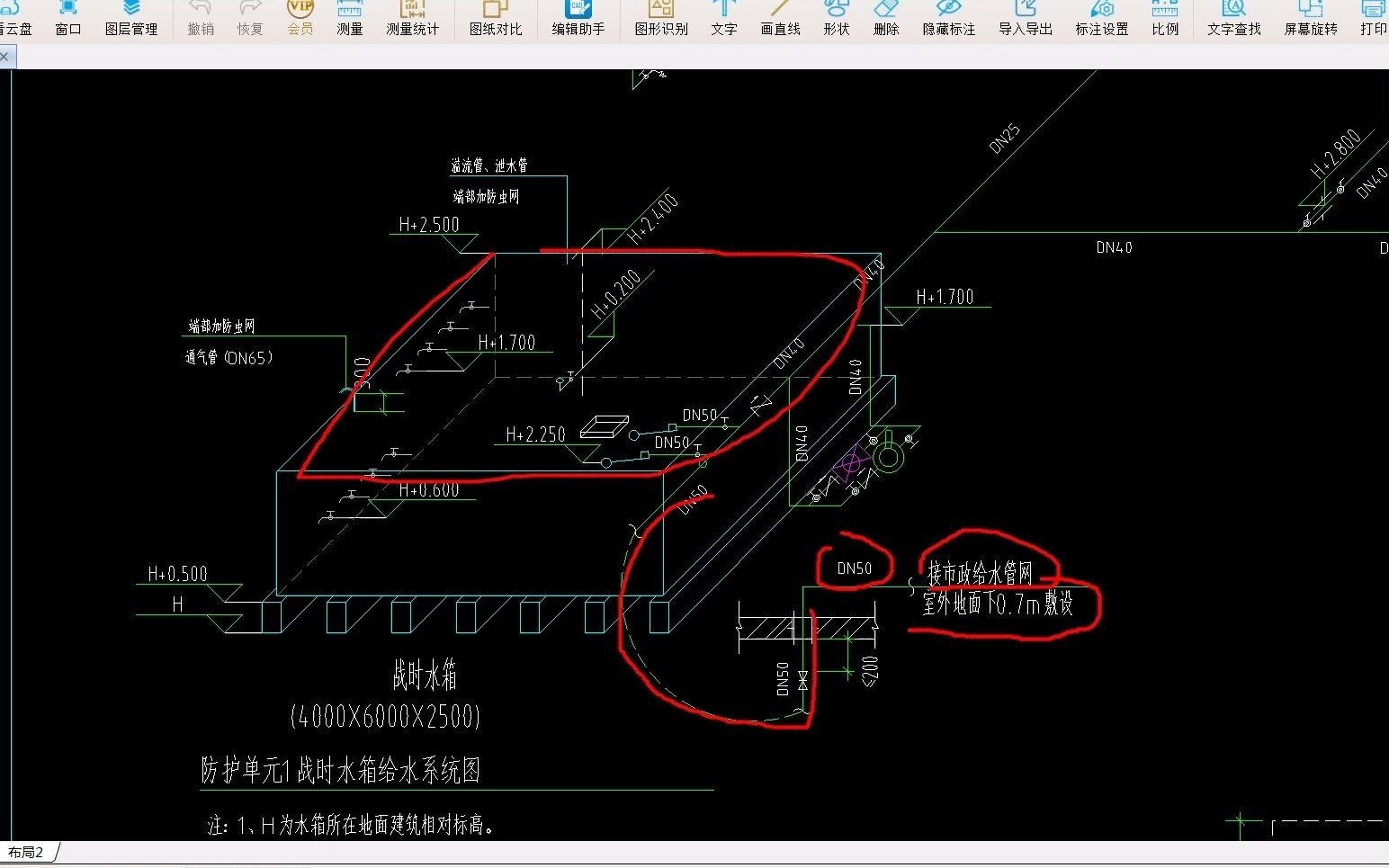Image resolution: width=1389 pixels, height=868 pixels.
Task: Select the DN25 pipe label
Action: coord(1005,139)
